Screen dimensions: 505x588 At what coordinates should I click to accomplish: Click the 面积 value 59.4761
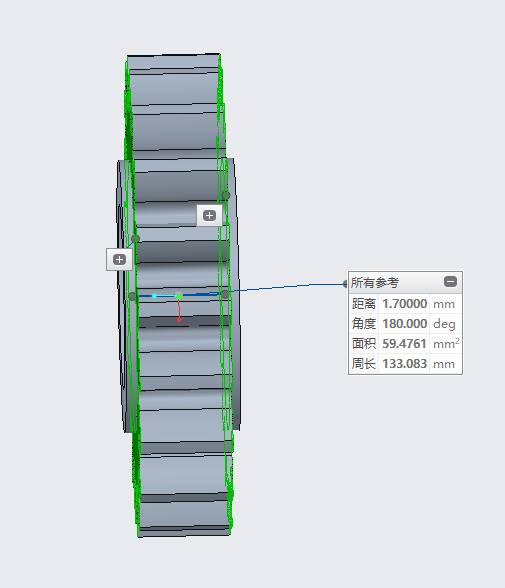point(404,344)
